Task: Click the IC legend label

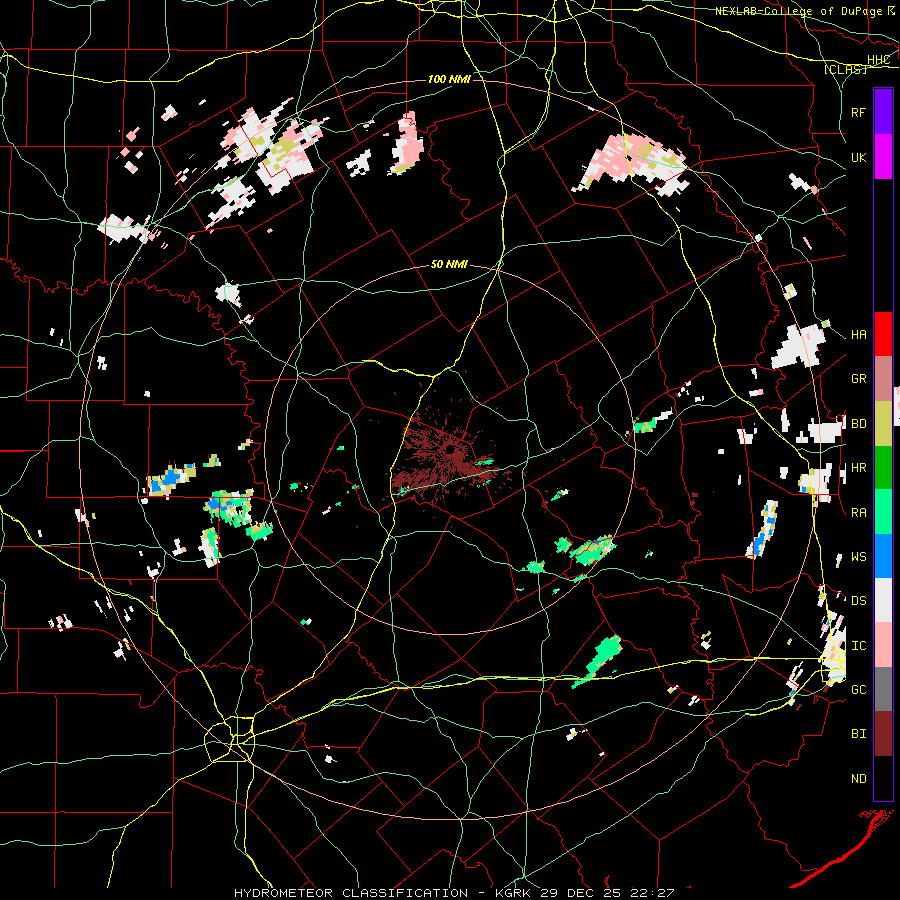Action: click(858, 645)
